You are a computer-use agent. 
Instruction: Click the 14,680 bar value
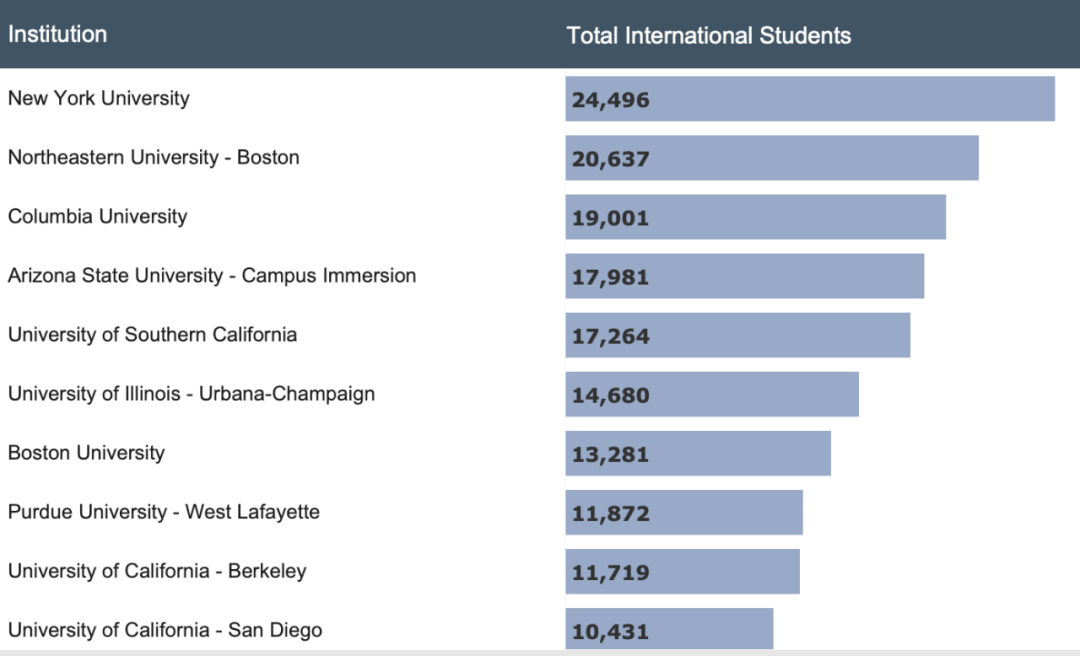610,396
